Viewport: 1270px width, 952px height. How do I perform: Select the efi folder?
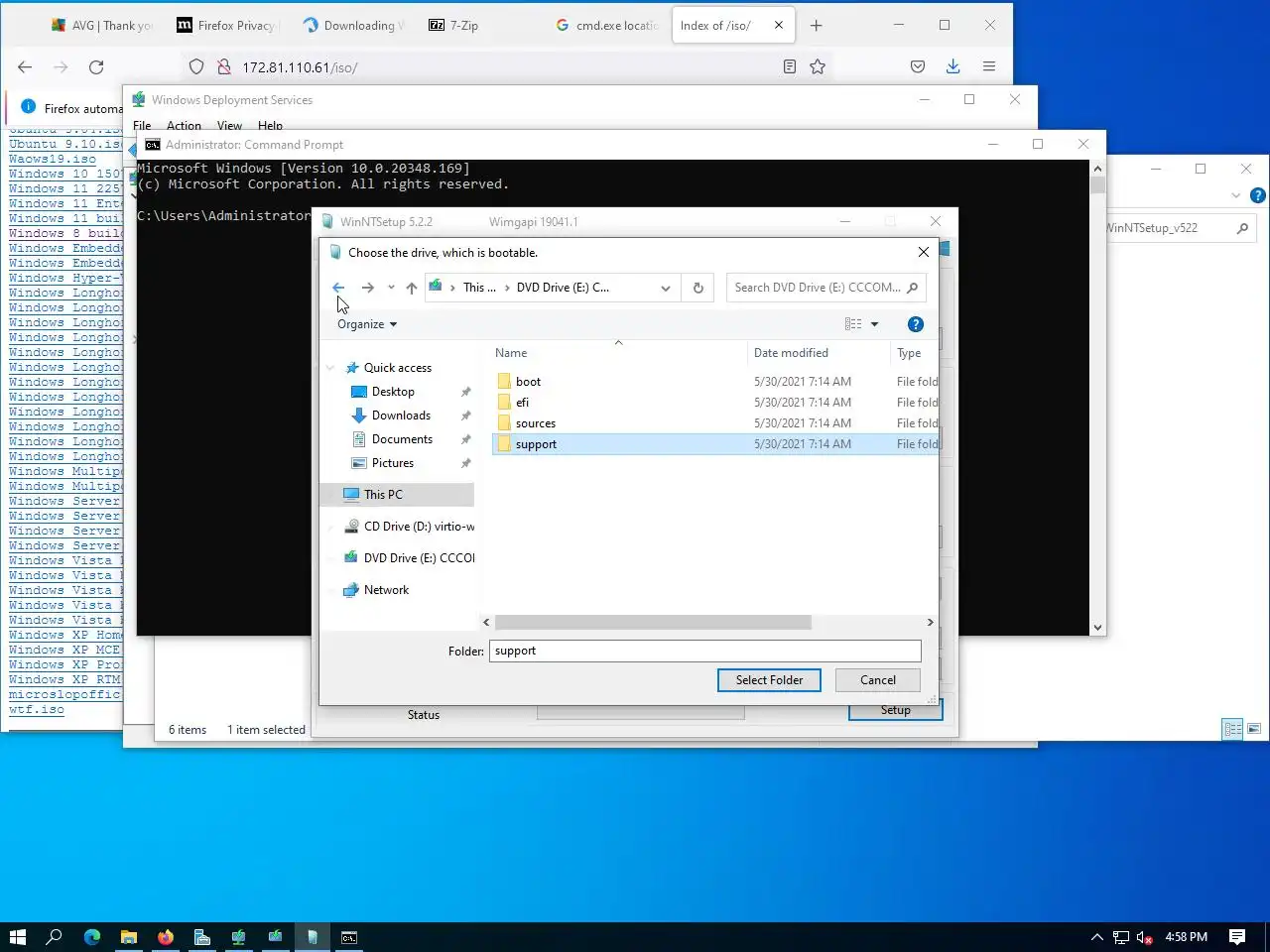tap(523, 403)
